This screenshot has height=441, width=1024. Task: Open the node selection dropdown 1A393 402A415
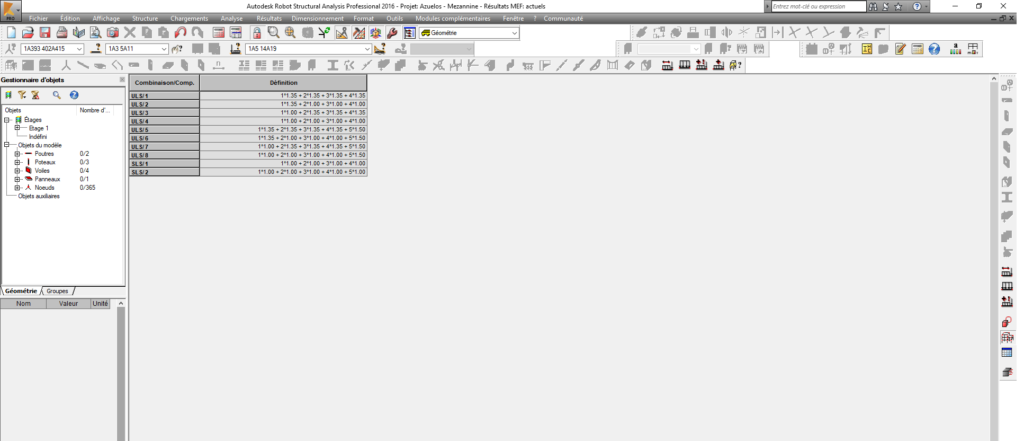[x=52, y=49]
